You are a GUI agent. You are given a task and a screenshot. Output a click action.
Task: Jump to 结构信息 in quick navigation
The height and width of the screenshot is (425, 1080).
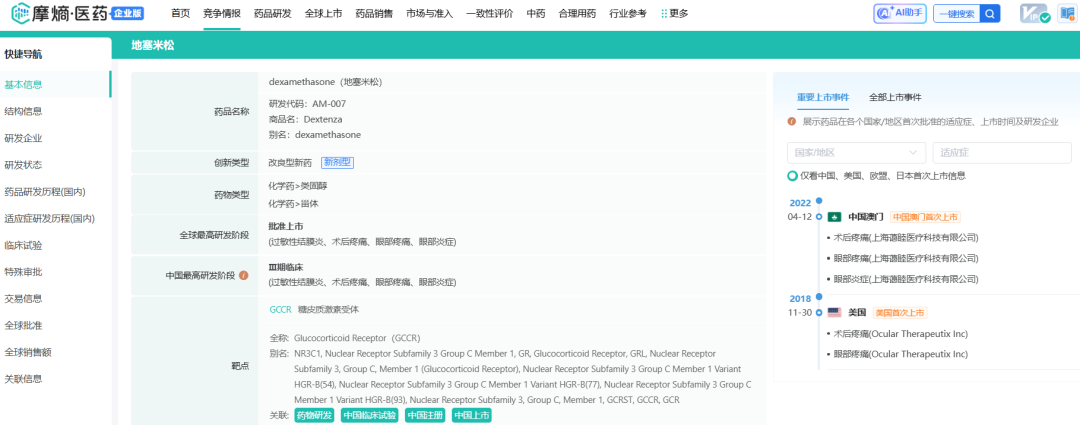coord(23,111)
